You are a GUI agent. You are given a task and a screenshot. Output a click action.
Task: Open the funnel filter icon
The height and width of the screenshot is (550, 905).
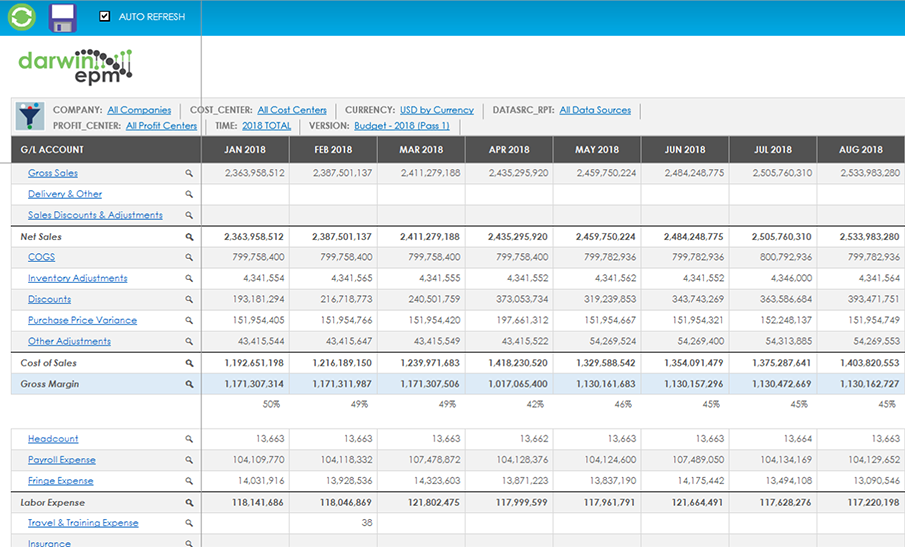click(x=29, y=116)
